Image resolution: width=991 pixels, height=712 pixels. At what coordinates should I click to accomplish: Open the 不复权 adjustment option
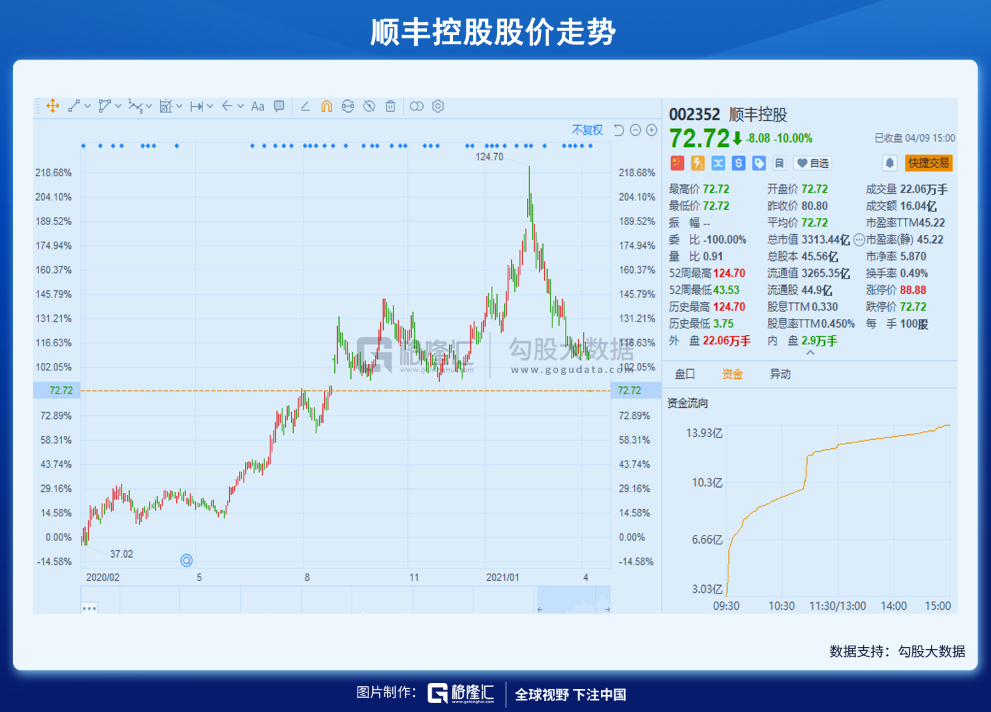coord(587,130)
